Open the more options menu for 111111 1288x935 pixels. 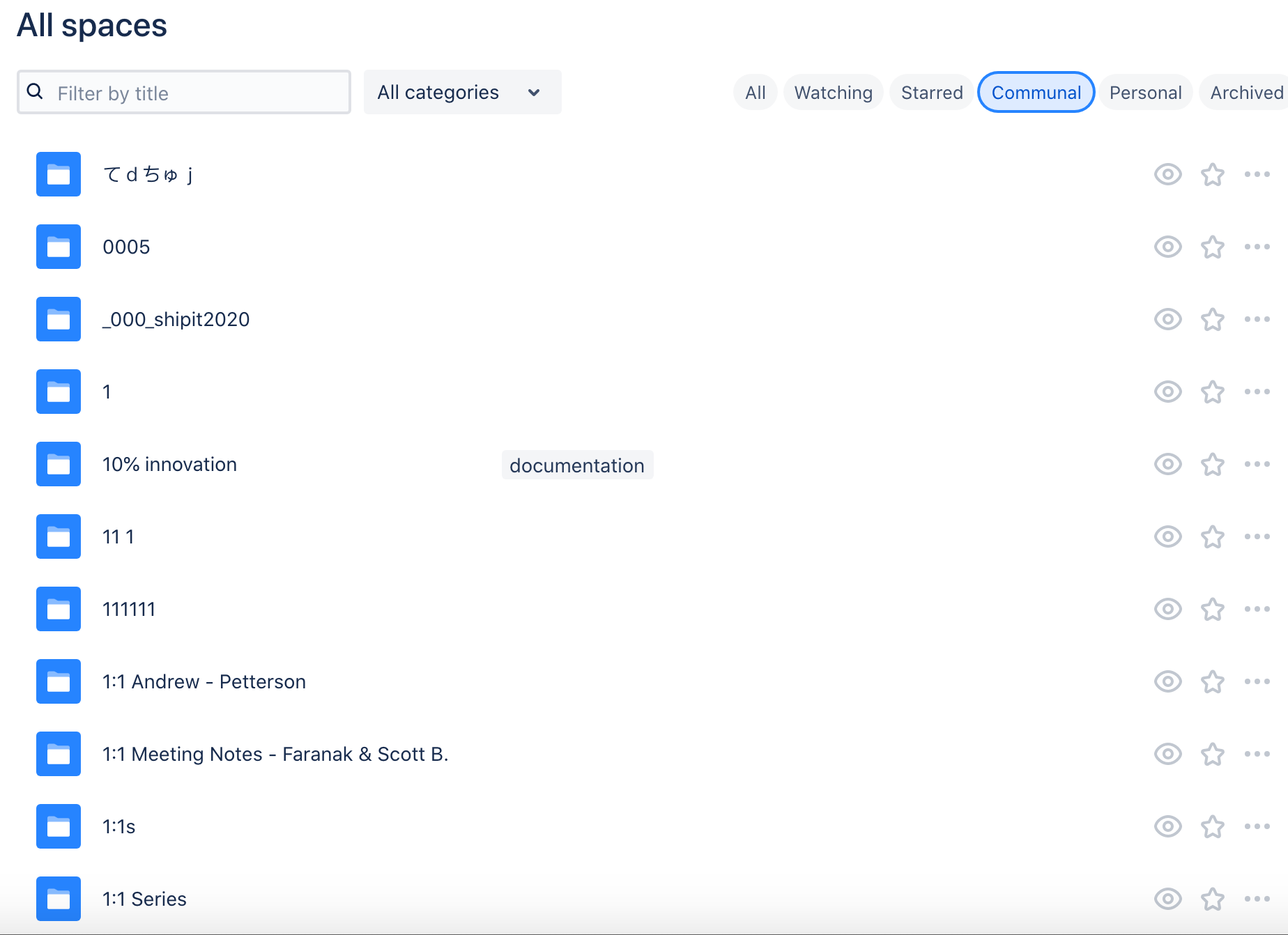pos(1257,609)
